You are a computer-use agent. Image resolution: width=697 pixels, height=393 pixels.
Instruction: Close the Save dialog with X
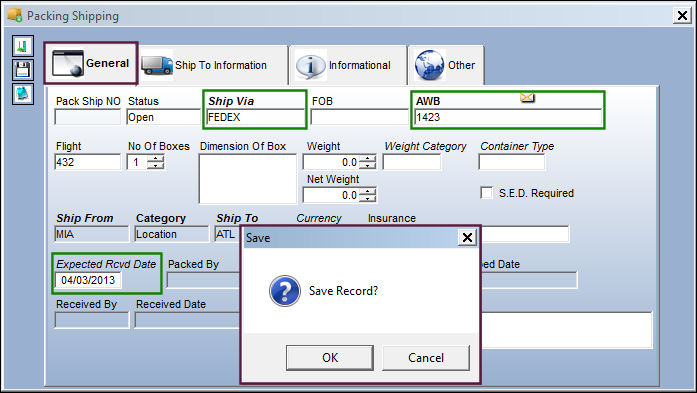[467, 237]
